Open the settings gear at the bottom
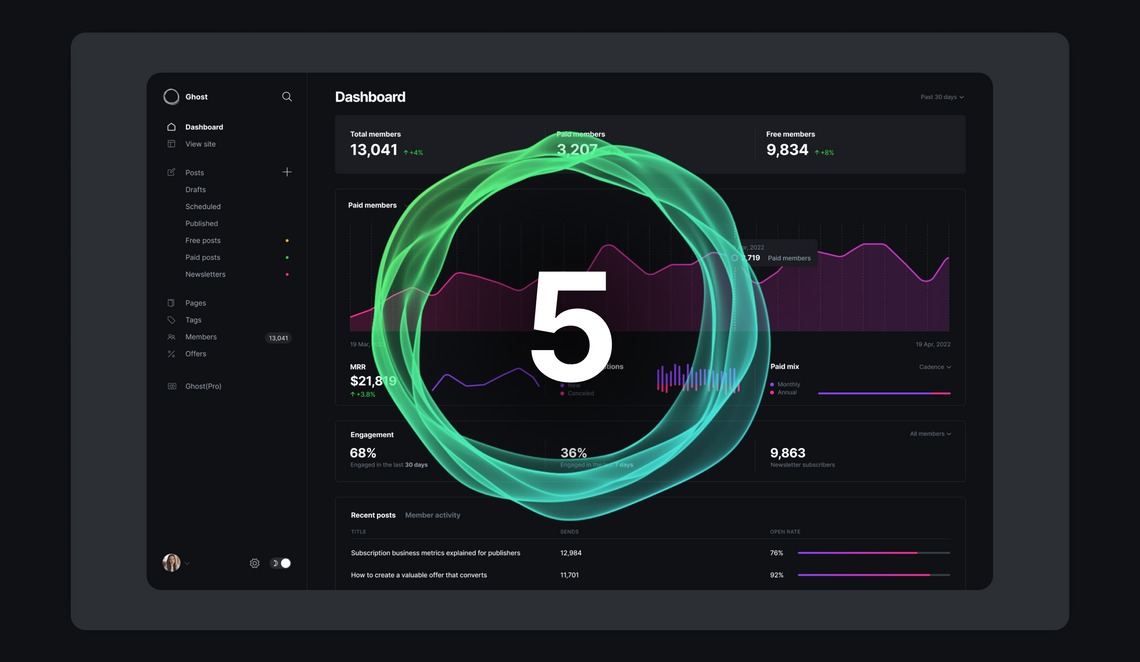 tap(254, 563)
